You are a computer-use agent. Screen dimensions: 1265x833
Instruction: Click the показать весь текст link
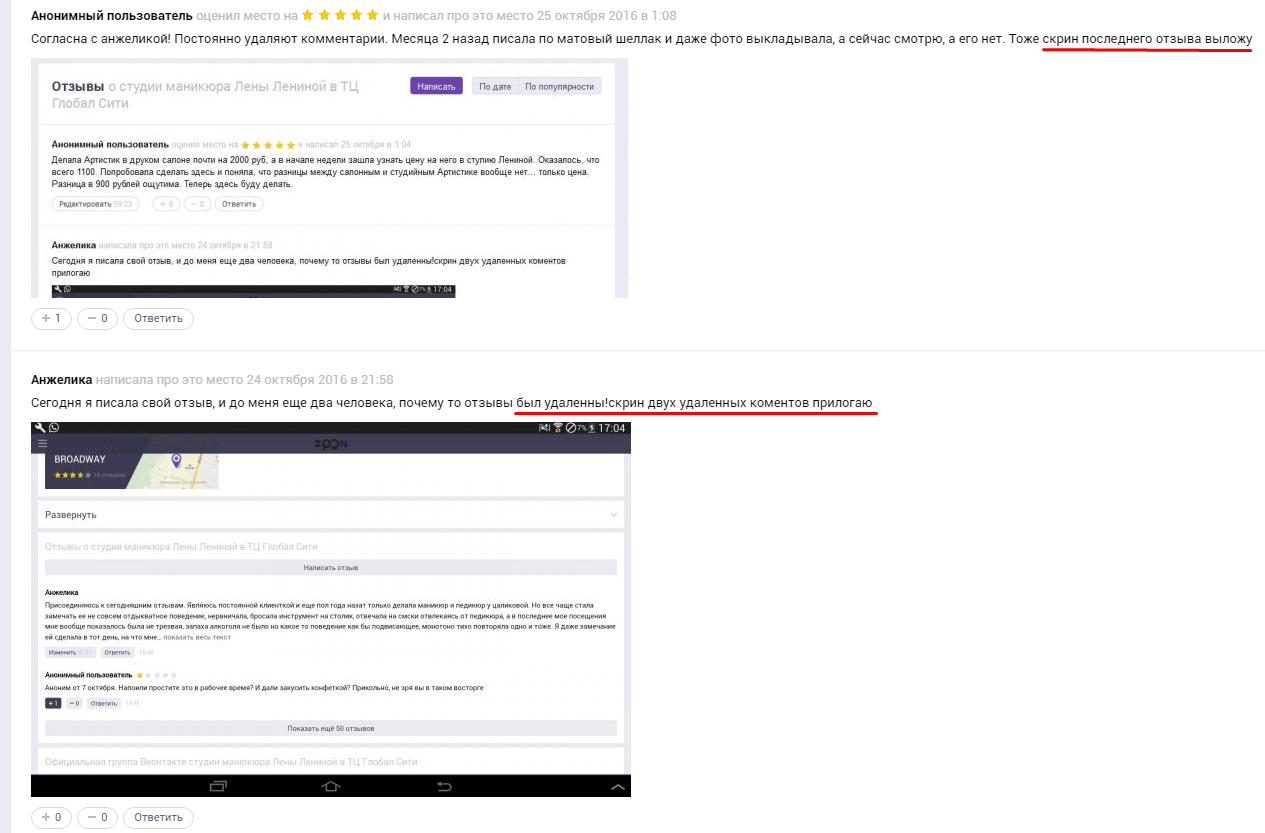coord(197,637)
